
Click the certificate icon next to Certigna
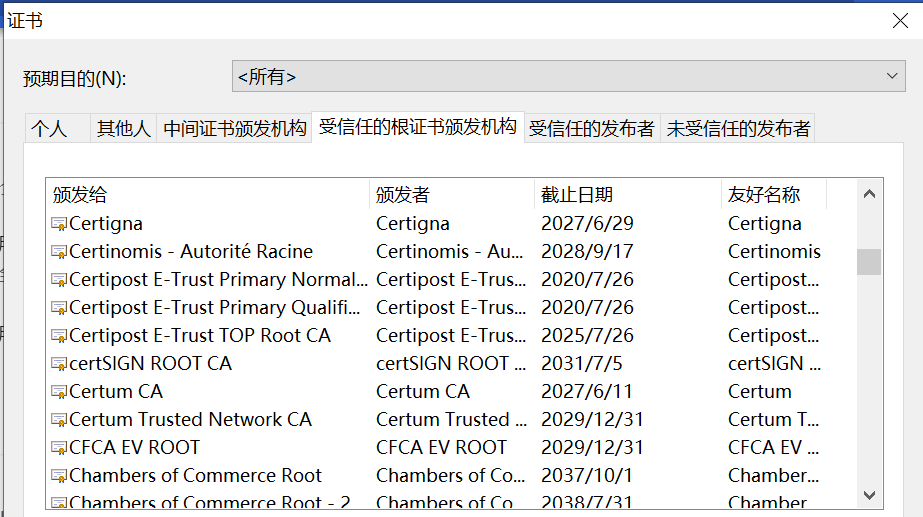coord(59,224)
